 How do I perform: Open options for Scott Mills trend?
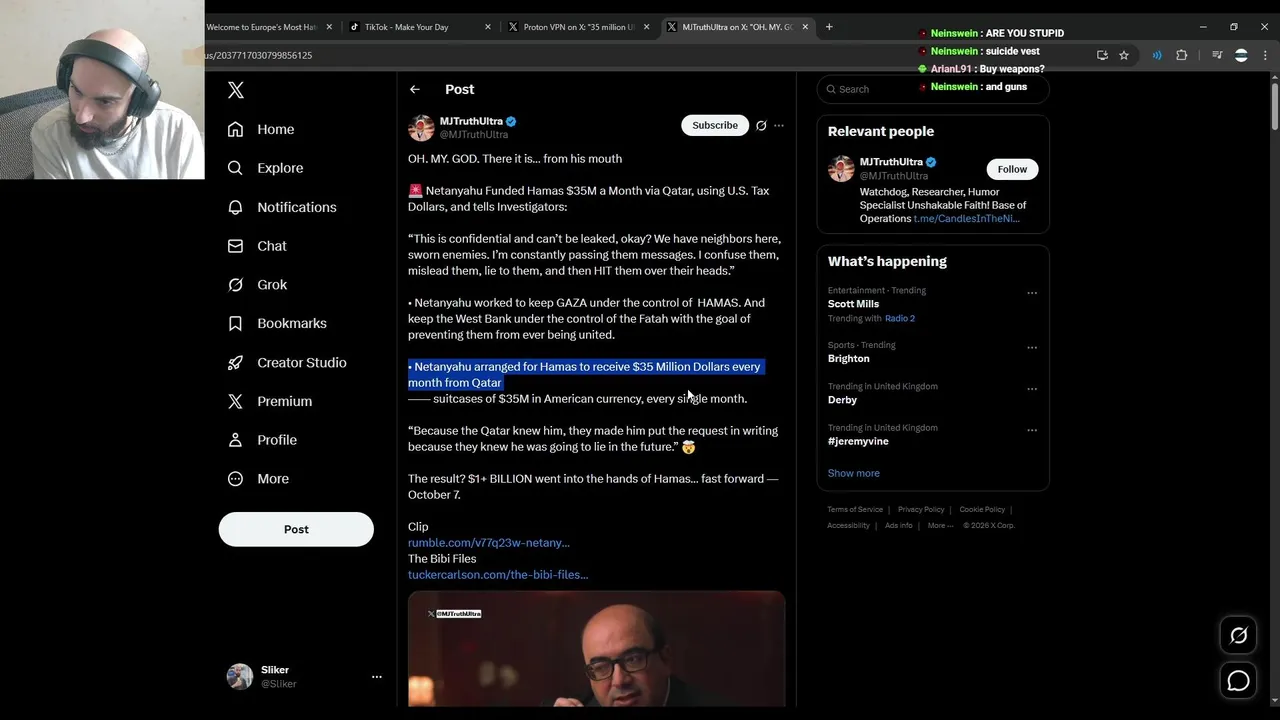click(x=1032, y=293)
